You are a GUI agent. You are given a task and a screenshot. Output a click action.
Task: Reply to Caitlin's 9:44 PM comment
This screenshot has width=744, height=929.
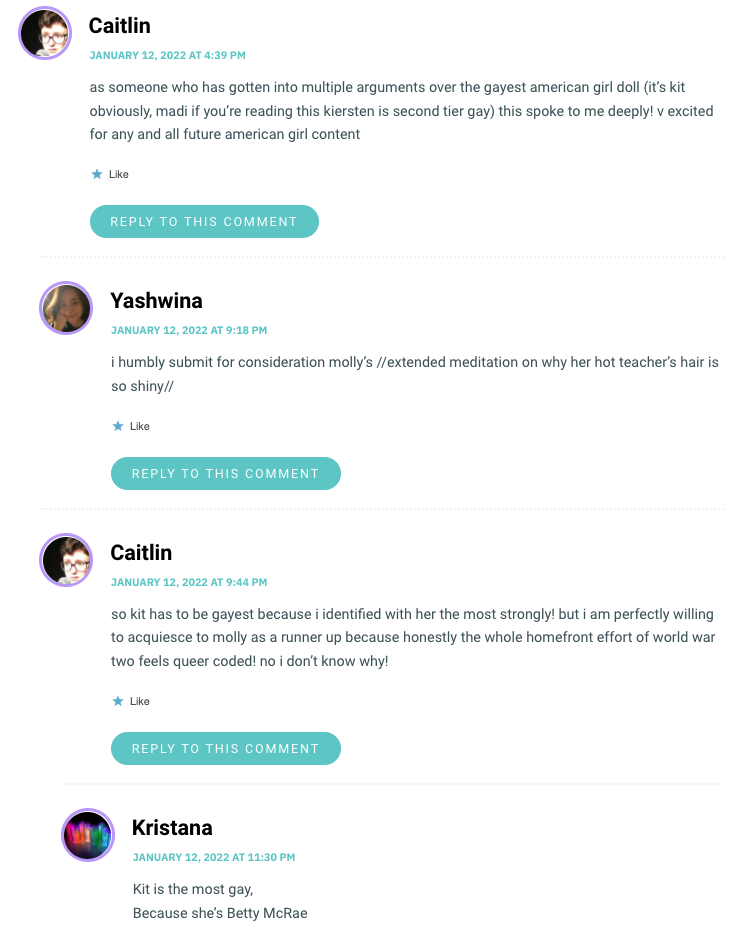pos(226,748)
